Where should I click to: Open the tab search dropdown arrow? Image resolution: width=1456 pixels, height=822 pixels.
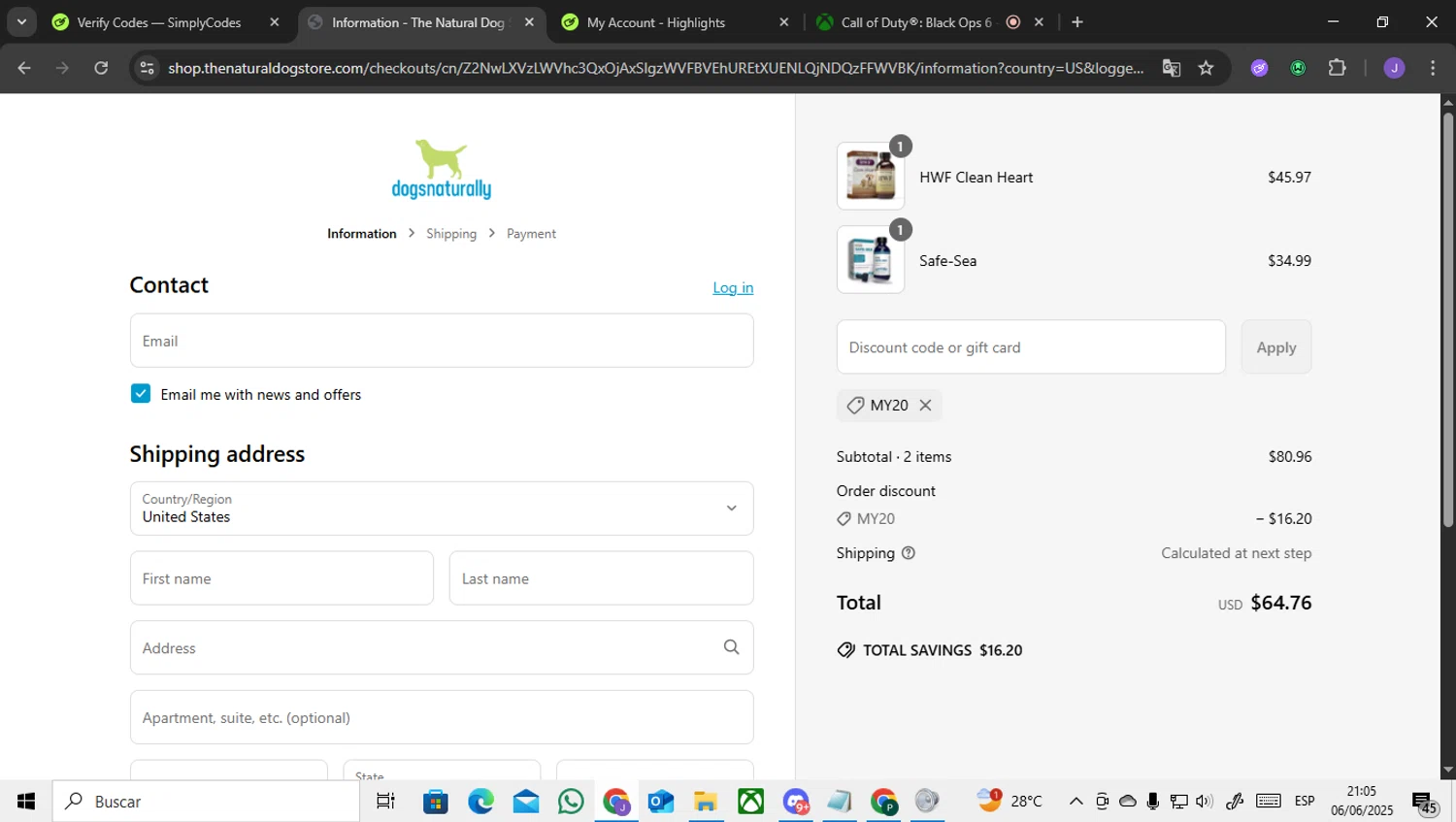click(x=21, y=22)
